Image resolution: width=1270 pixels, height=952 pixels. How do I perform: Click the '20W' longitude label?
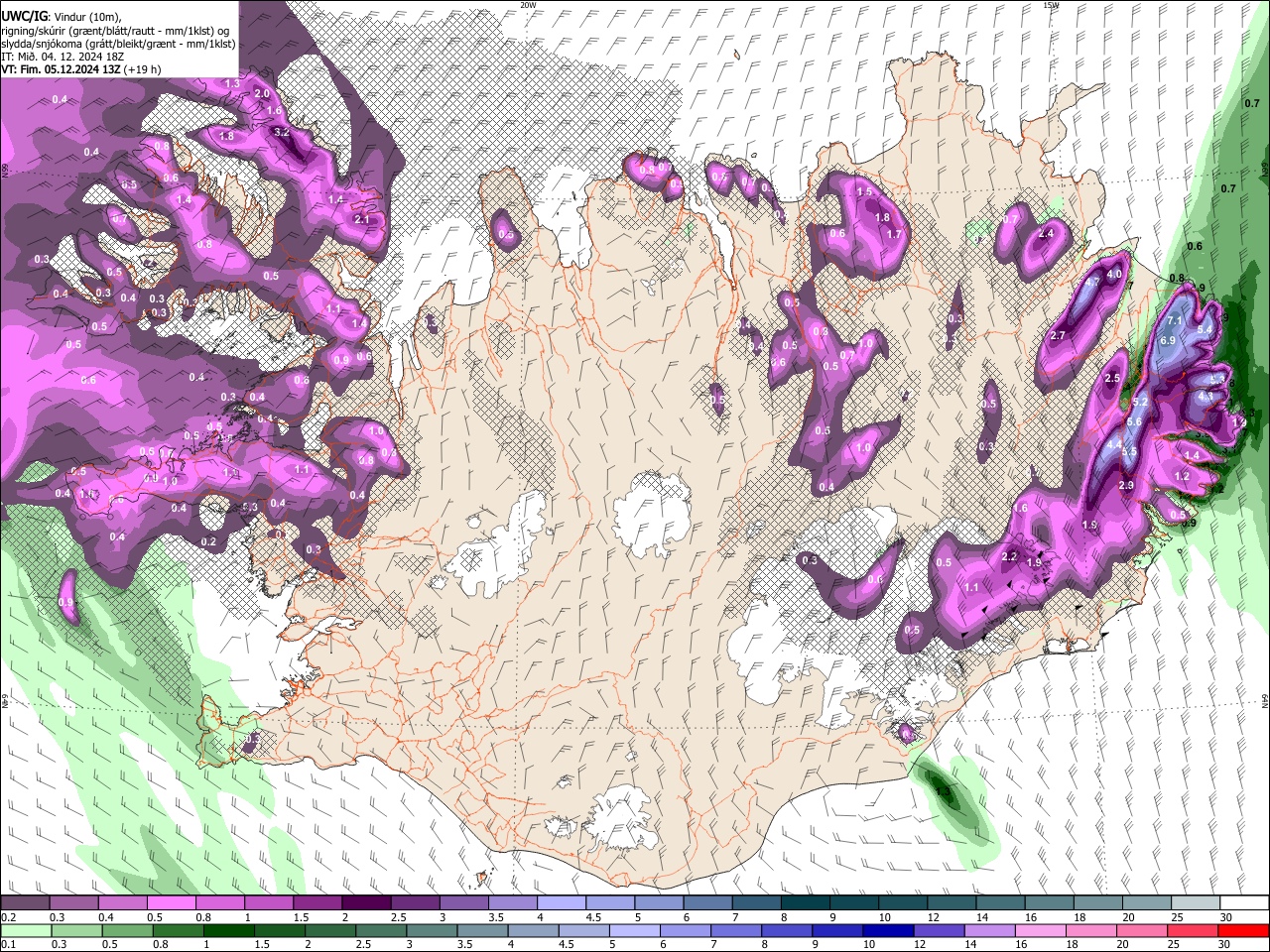click(528, 5)
